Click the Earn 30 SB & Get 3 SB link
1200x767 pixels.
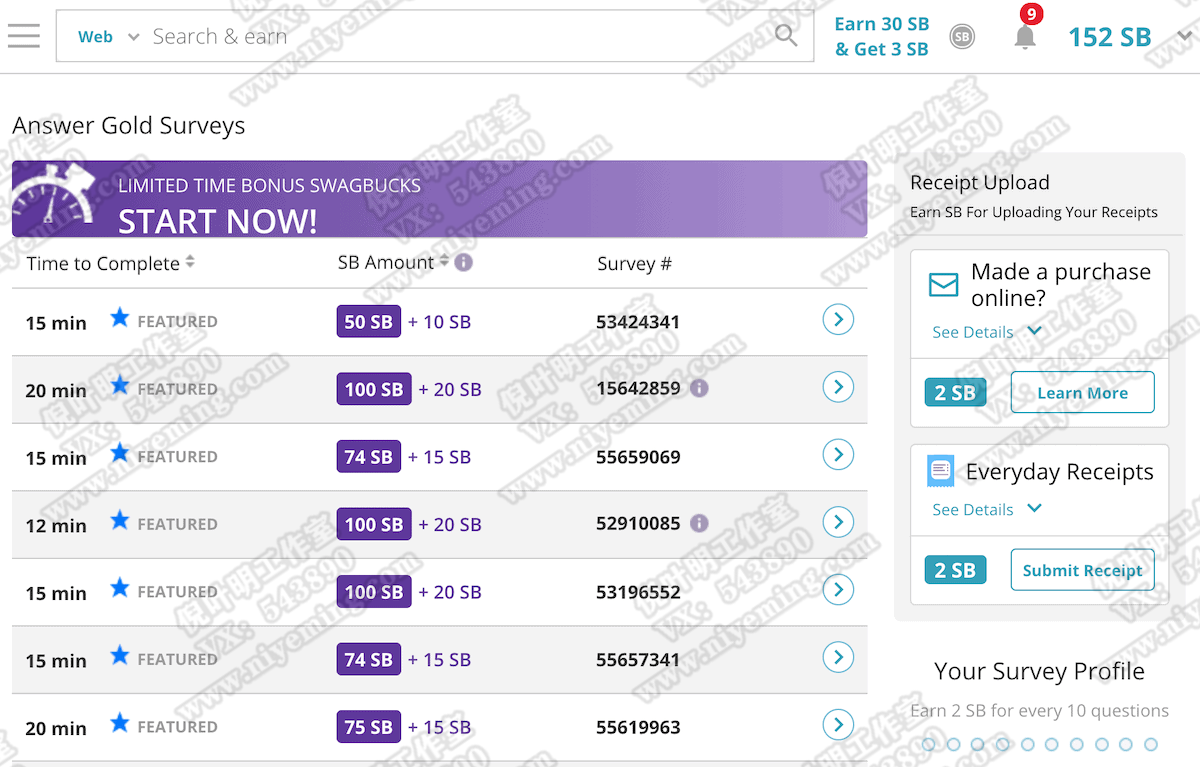(882, 36)
